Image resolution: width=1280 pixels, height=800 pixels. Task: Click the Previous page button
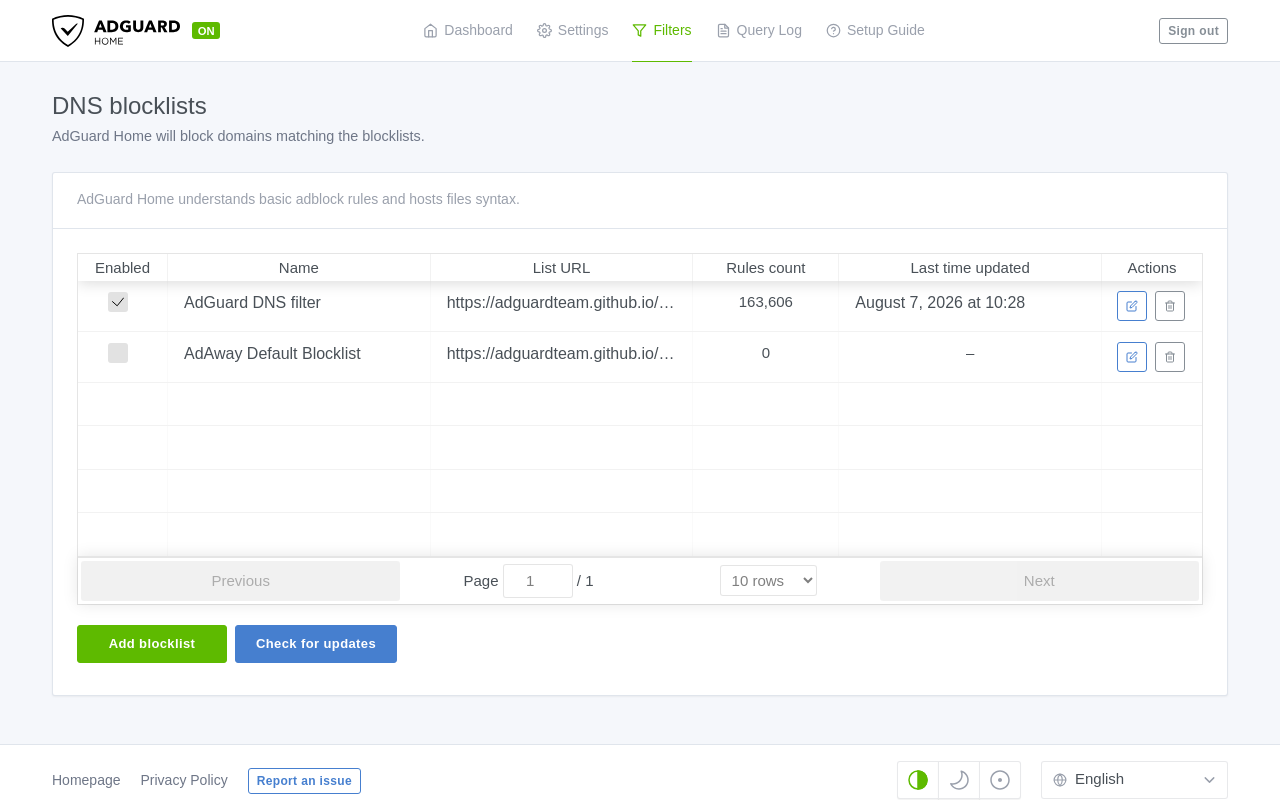point(240,581)
